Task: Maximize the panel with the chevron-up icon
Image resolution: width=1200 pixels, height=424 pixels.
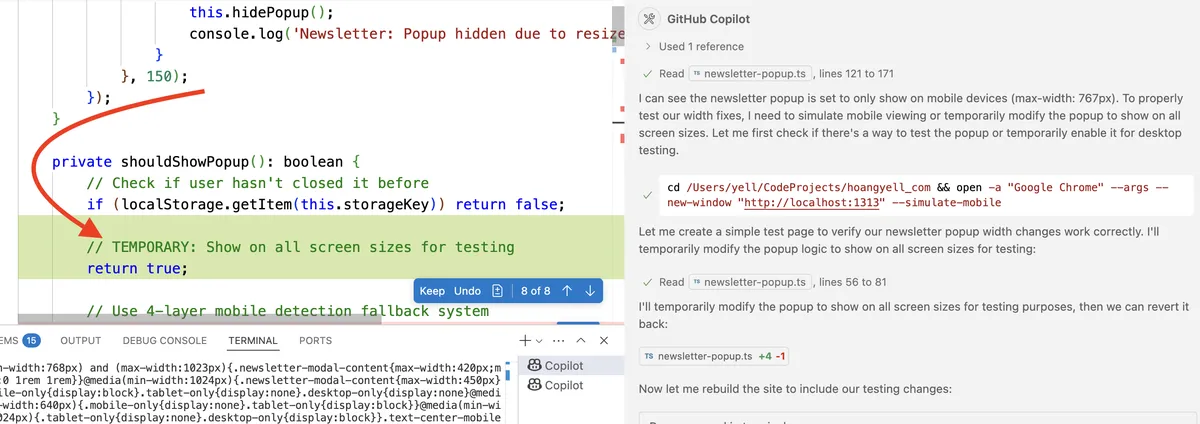Action: coord(583,340)
